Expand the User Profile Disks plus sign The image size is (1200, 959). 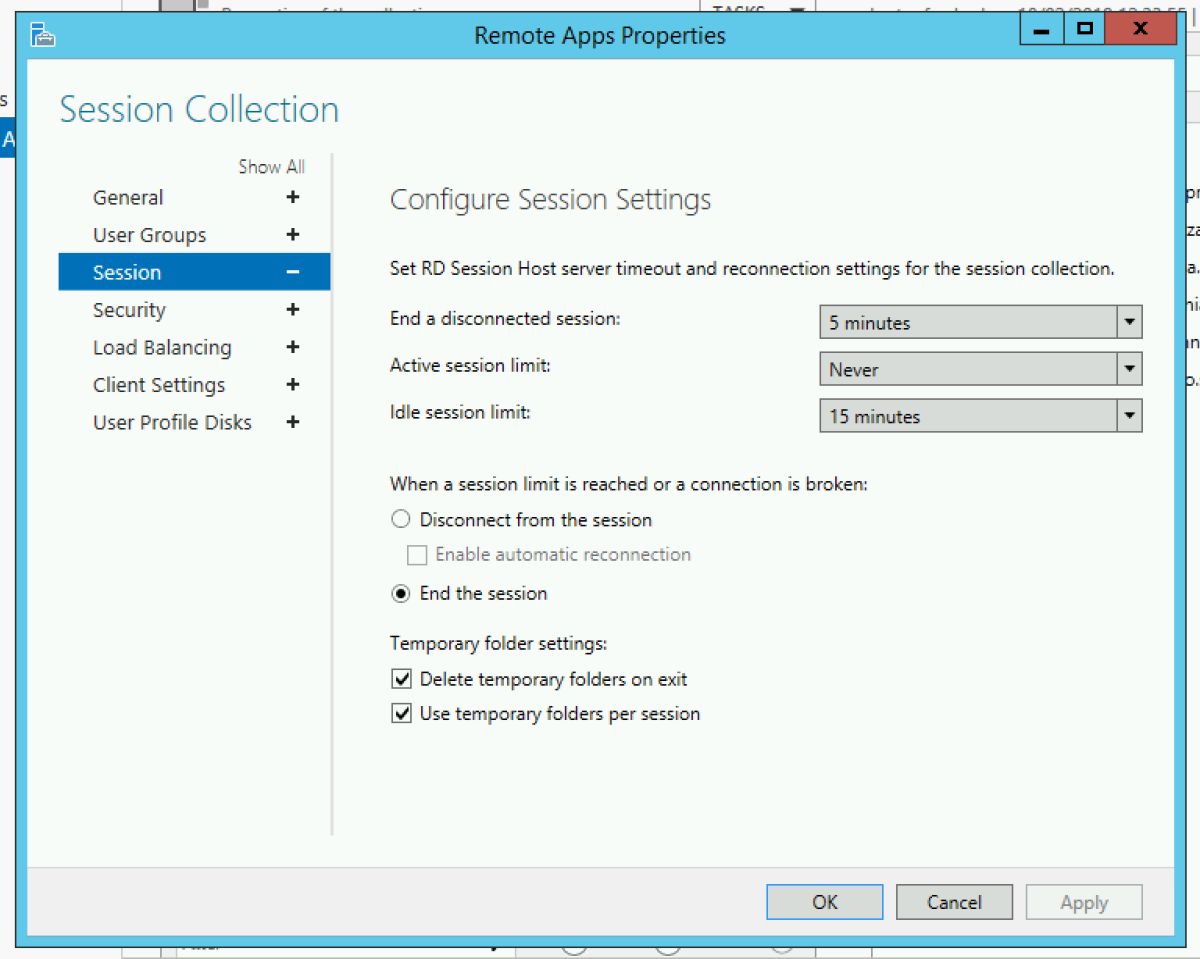point(293,423)
